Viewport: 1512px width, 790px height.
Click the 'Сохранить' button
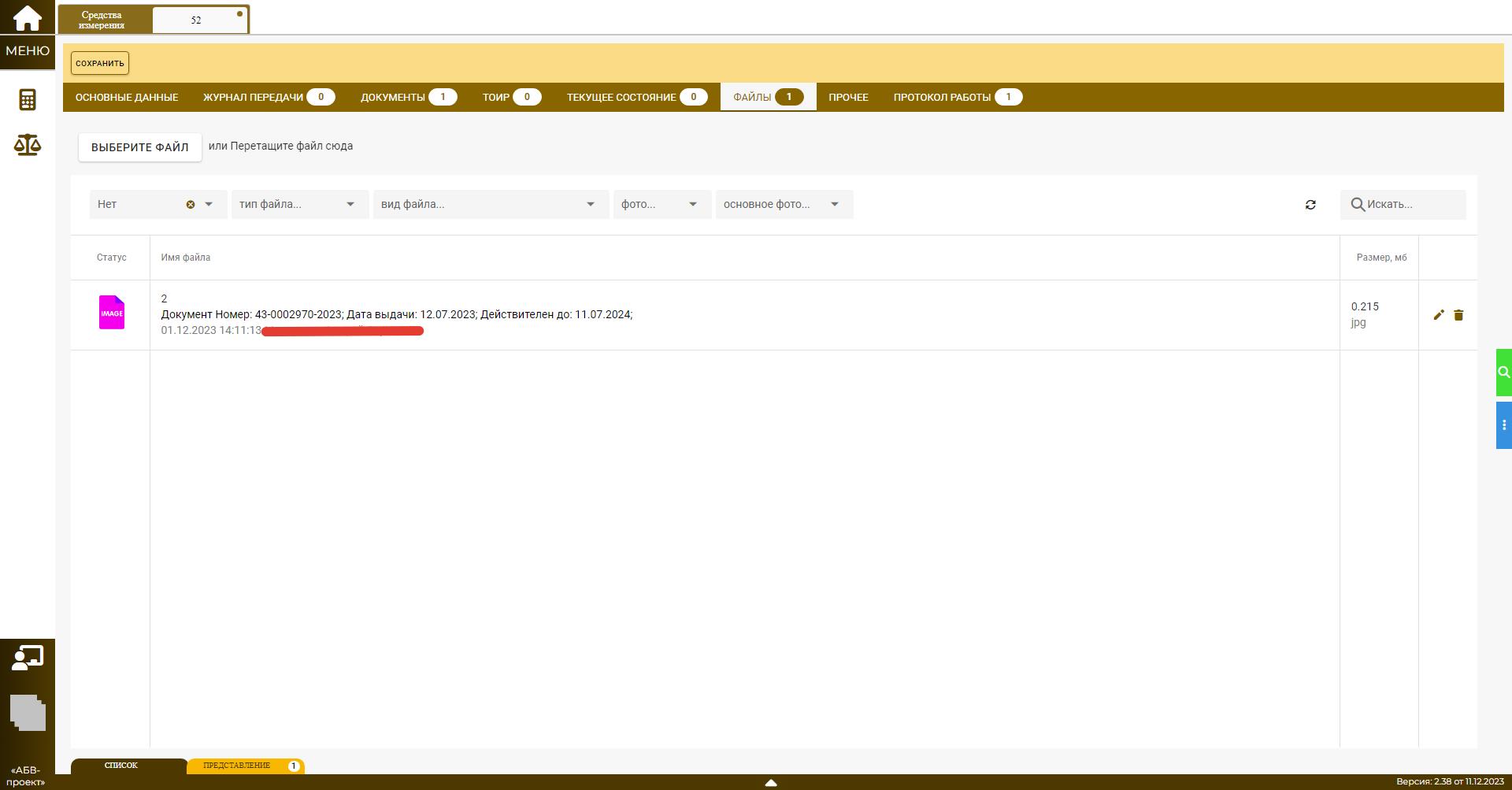click(x=100, y=63)
